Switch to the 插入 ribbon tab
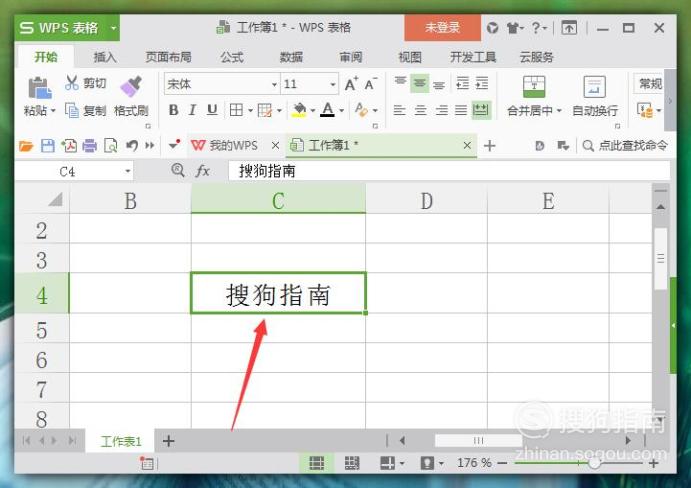Screen dimensions: 691x488 point(104,57)
